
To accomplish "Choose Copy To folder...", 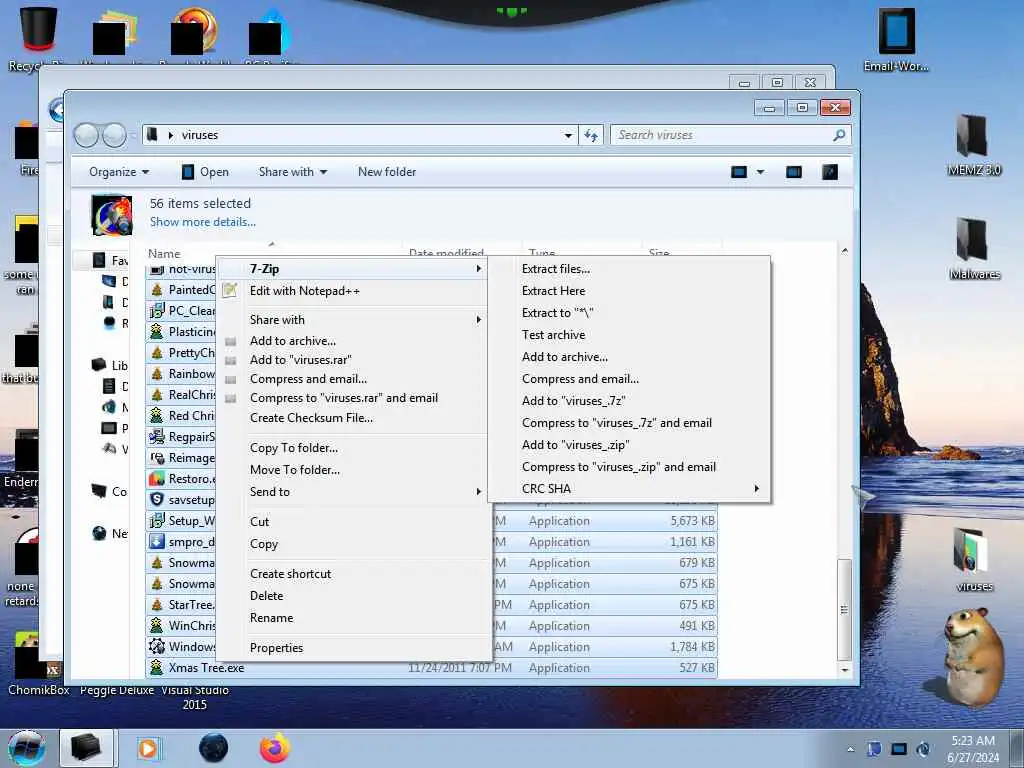I will tap(293, 447).
